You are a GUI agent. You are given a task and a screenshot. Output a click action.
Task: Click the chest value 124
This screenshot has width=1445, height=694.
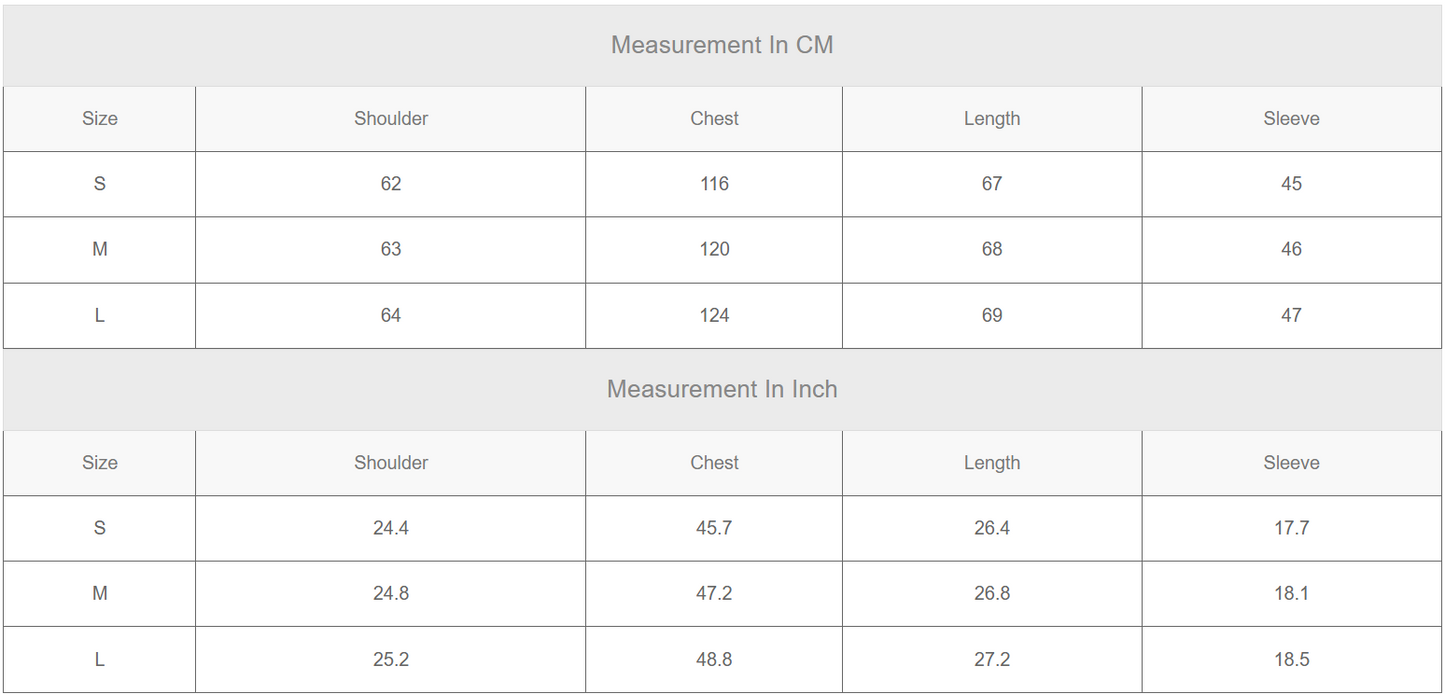tap(714, 316)
